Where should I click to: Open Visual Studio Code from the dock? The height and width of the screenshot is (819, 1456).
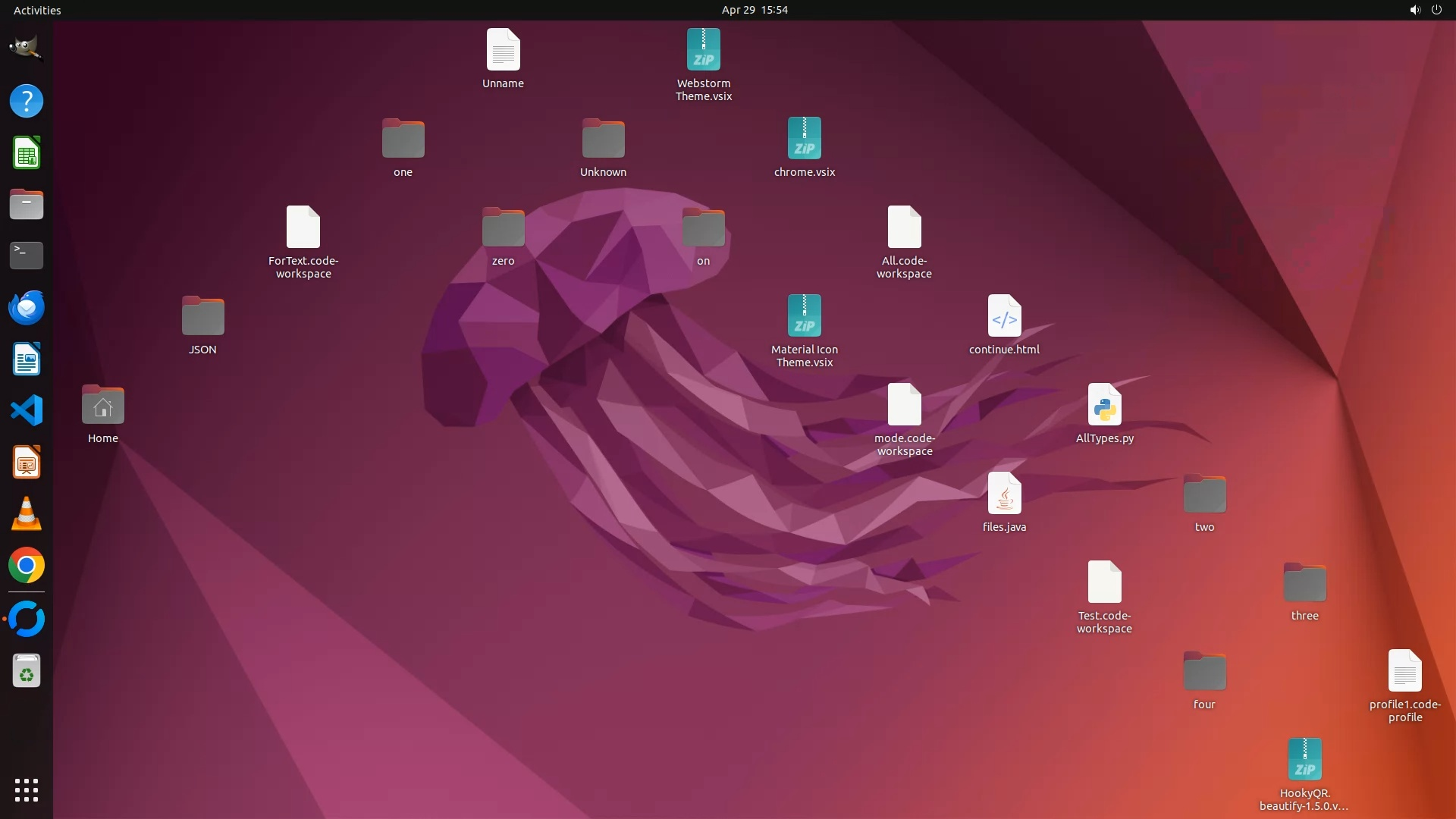pyautogui.click(x=27, y=411)
